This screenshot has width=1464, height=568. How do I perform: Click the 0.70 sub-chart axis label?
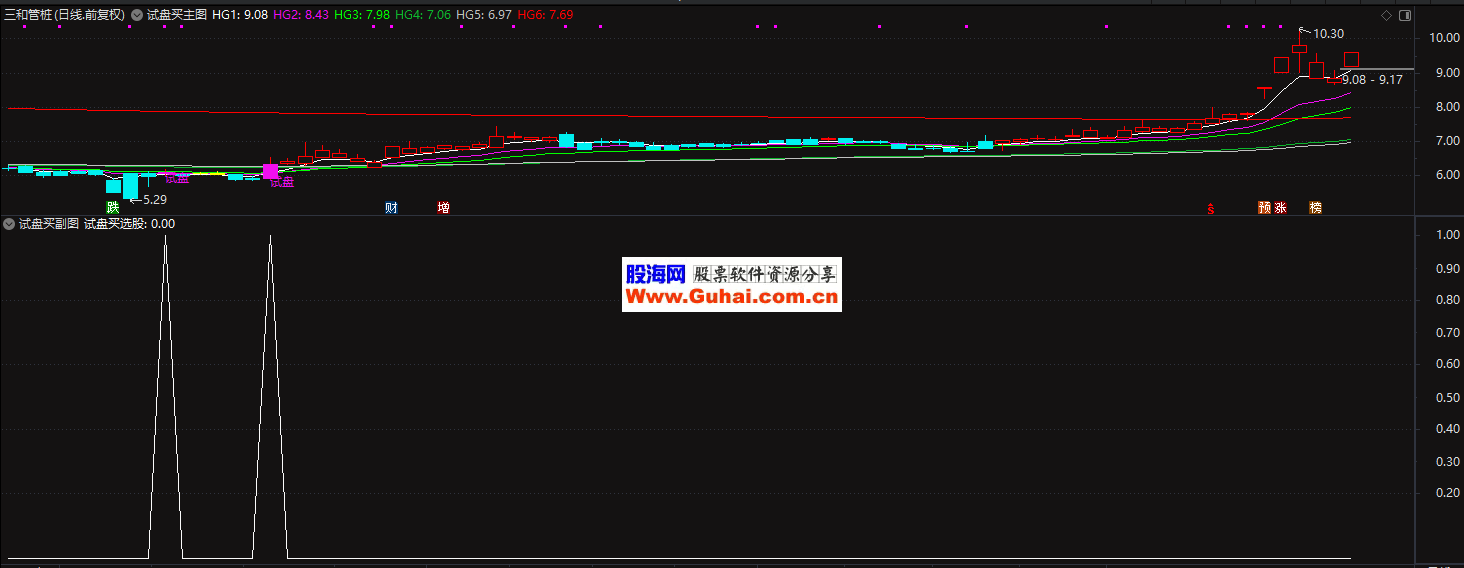[1448, 332]
